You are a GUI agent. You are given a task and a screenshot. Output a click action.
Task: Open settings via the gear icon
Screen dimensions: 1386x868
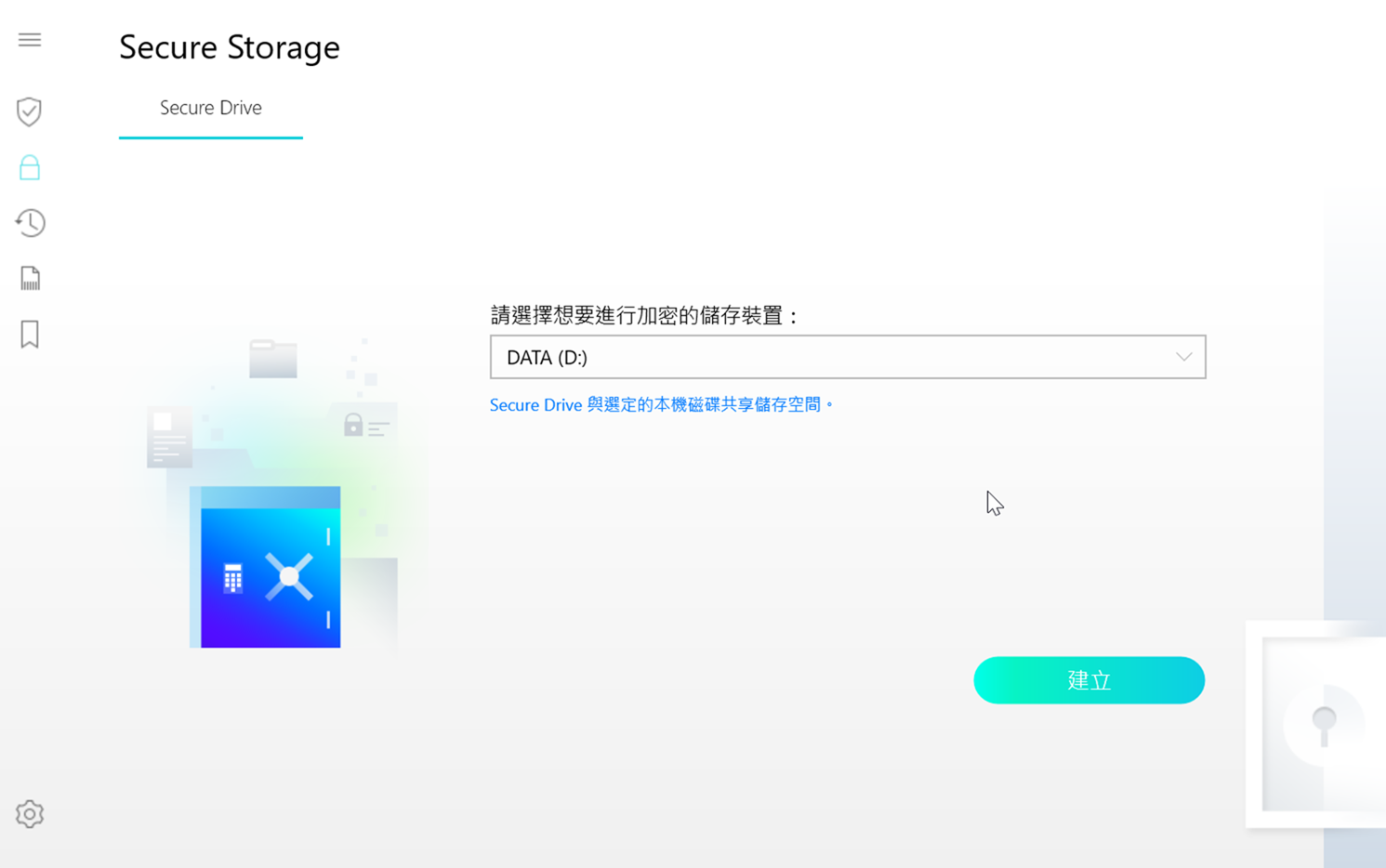click(x=30, y=814)
